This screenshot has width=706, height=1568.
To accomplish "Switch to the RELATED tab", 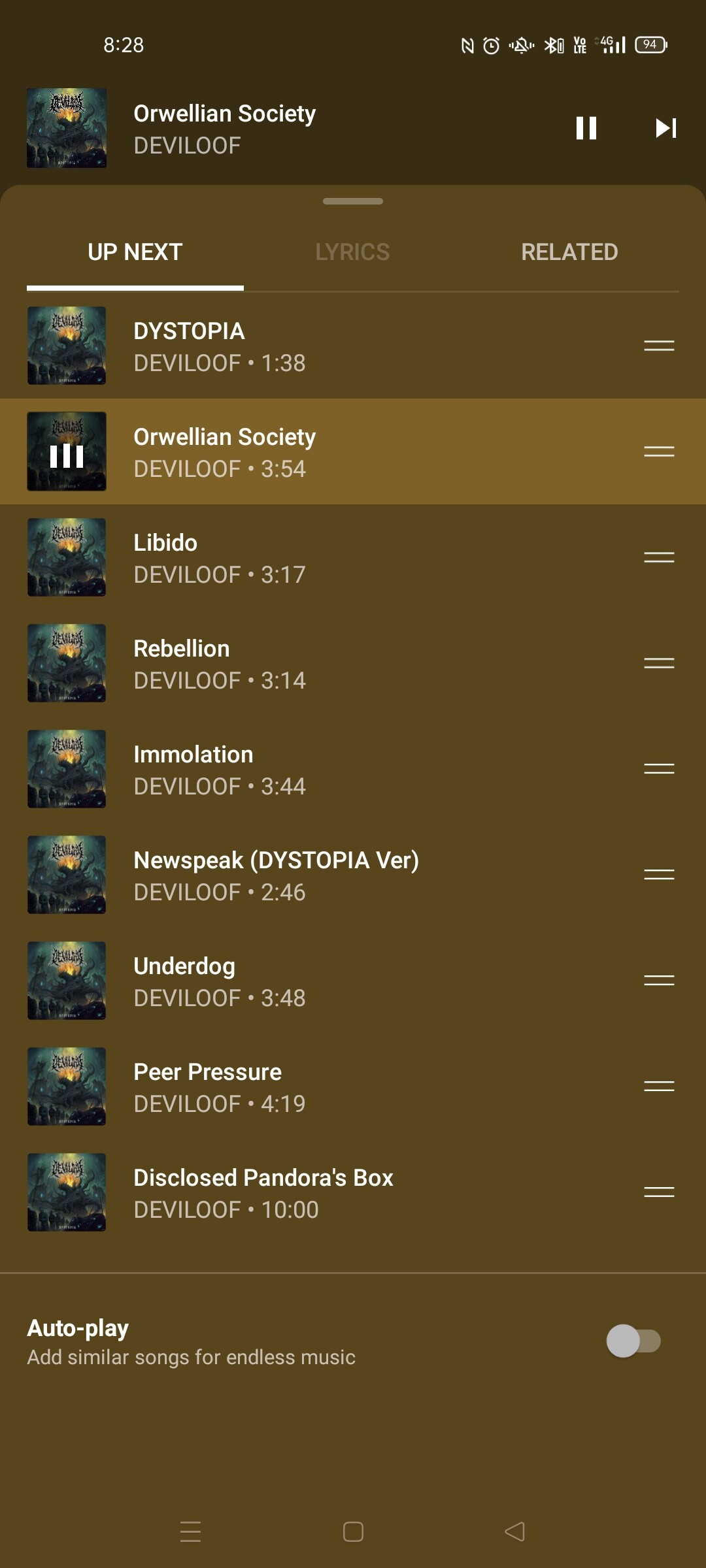I will point(569,252).
